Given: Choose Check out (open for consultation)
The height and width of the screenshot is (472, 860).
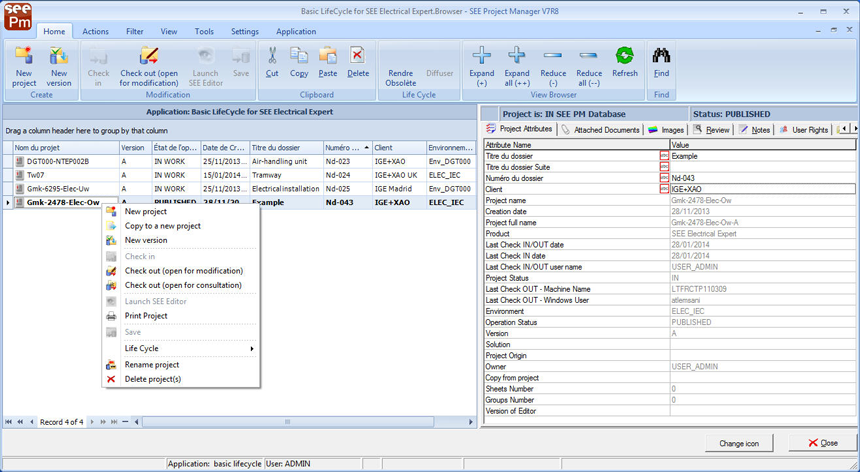Looking at the screenshot, I should coord(183,285).
